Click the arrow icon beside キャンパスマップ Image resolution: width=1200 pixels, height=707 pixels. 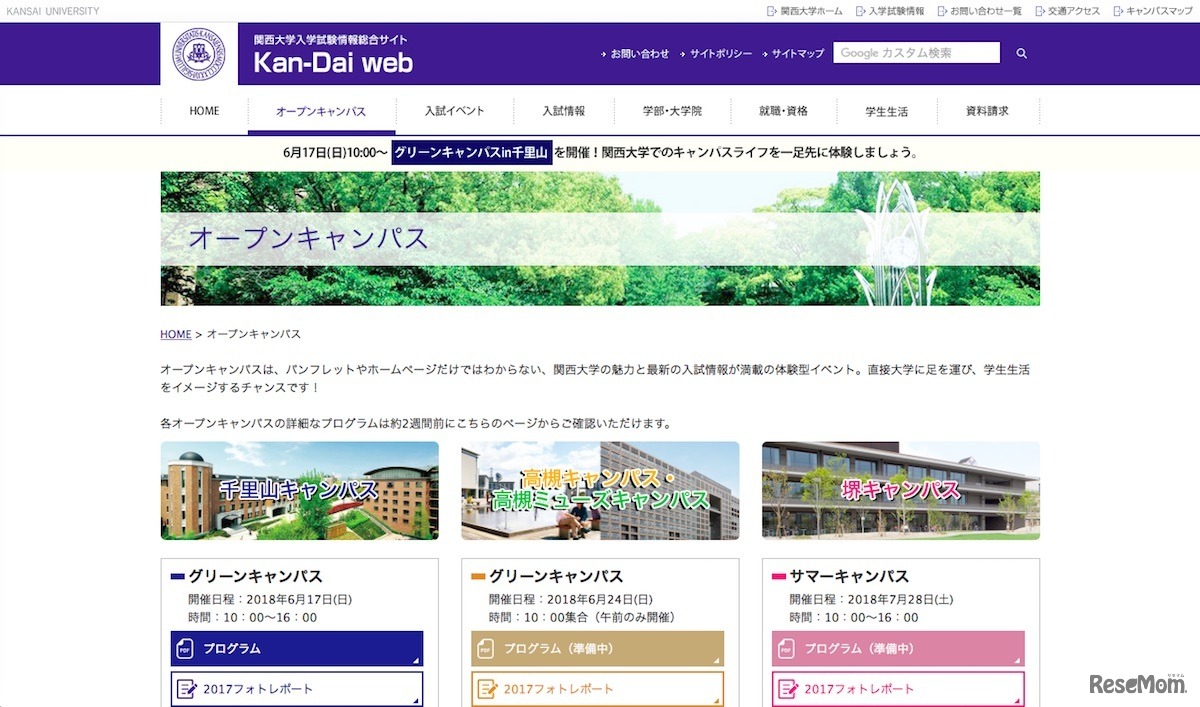click(1118, 11)
